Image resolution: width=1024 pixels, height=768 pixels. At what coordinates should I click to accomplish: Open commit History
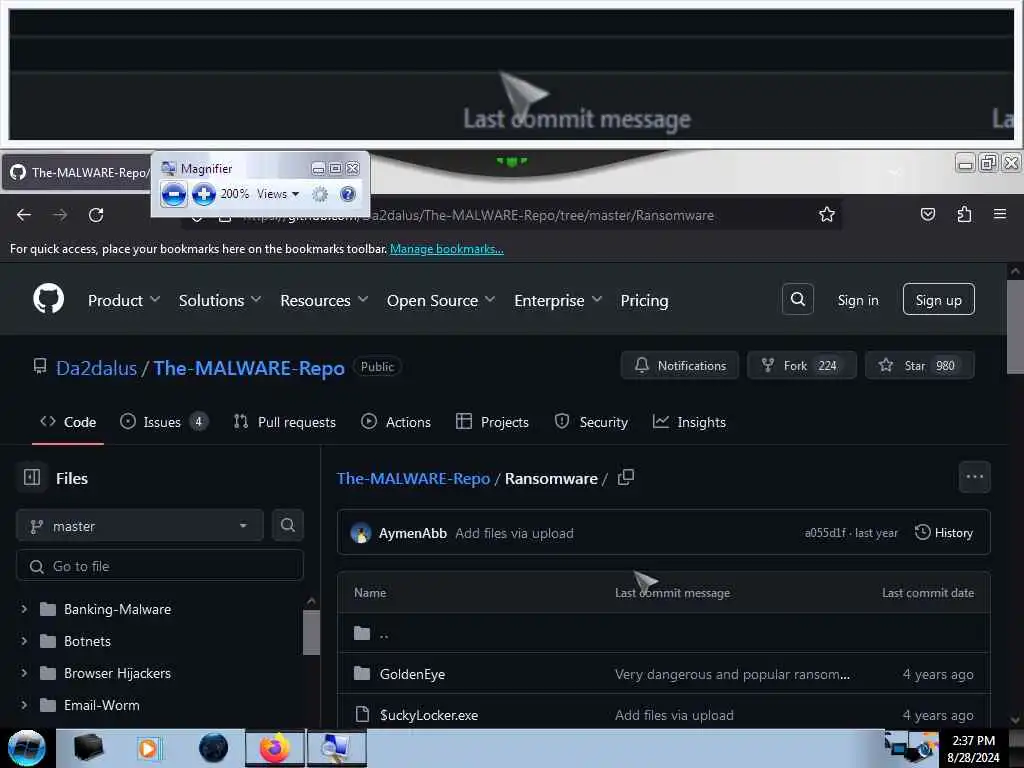click(944, 532)
